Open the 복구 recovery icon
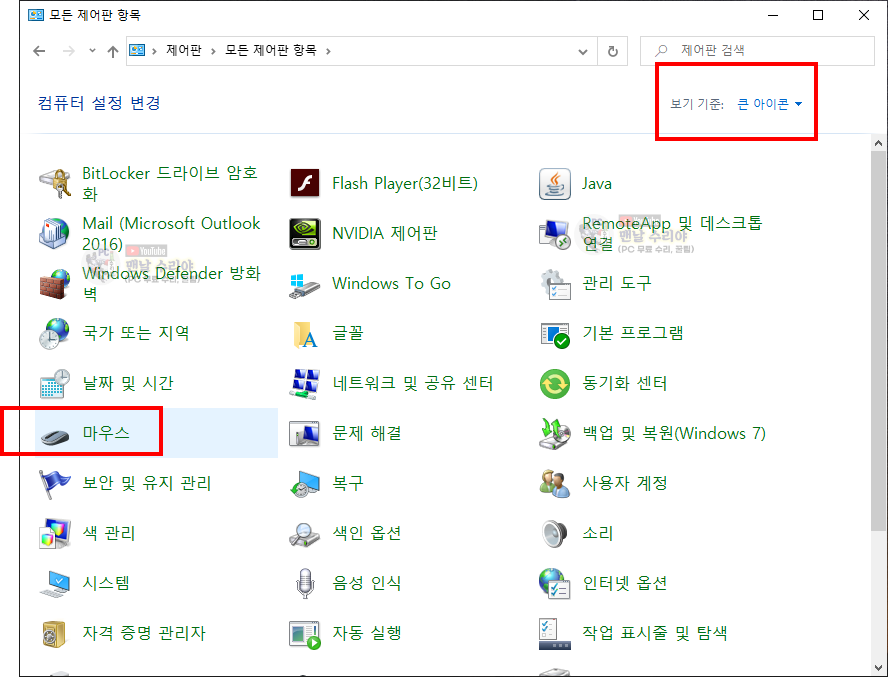The width and height of the screenshot is (888, 677). [x=305, y=483]
